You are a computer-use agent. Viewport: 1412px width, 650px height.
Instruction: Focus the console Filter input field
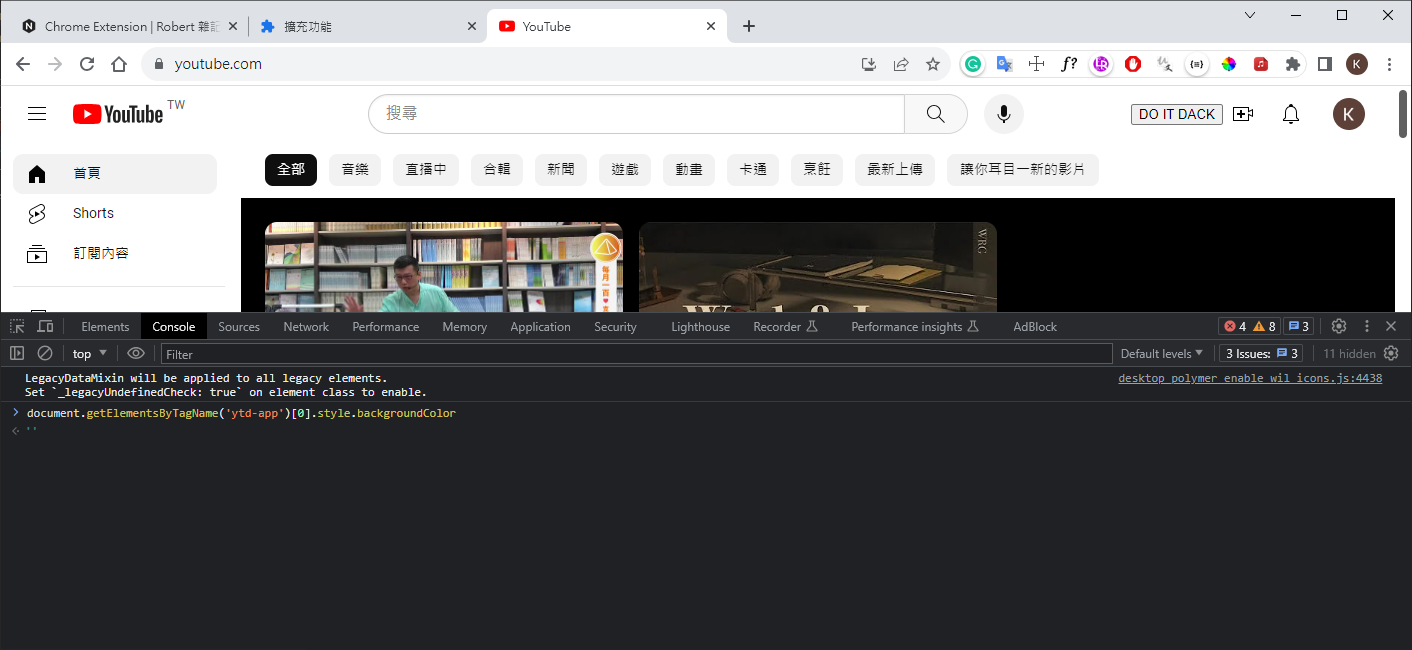[x=636, y=354]
